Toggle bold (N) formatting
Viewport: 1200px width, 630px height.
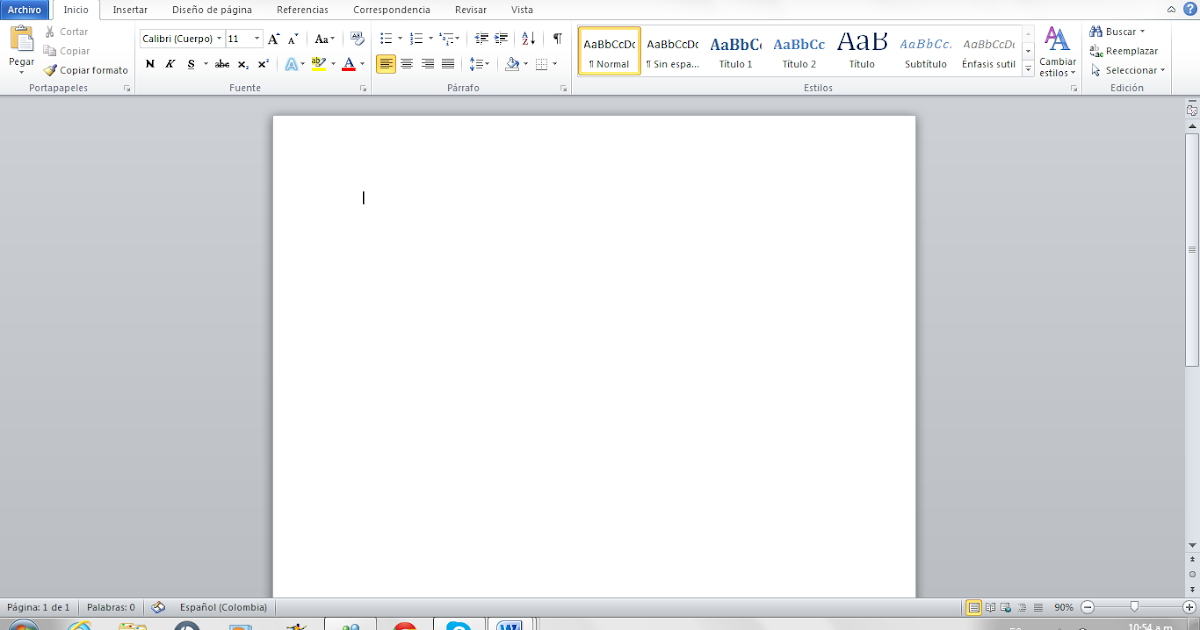pos(150,64)
